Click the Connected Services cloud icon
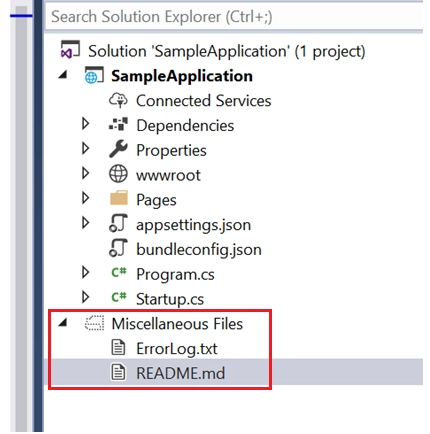430x434 pixels. [118, 100]
